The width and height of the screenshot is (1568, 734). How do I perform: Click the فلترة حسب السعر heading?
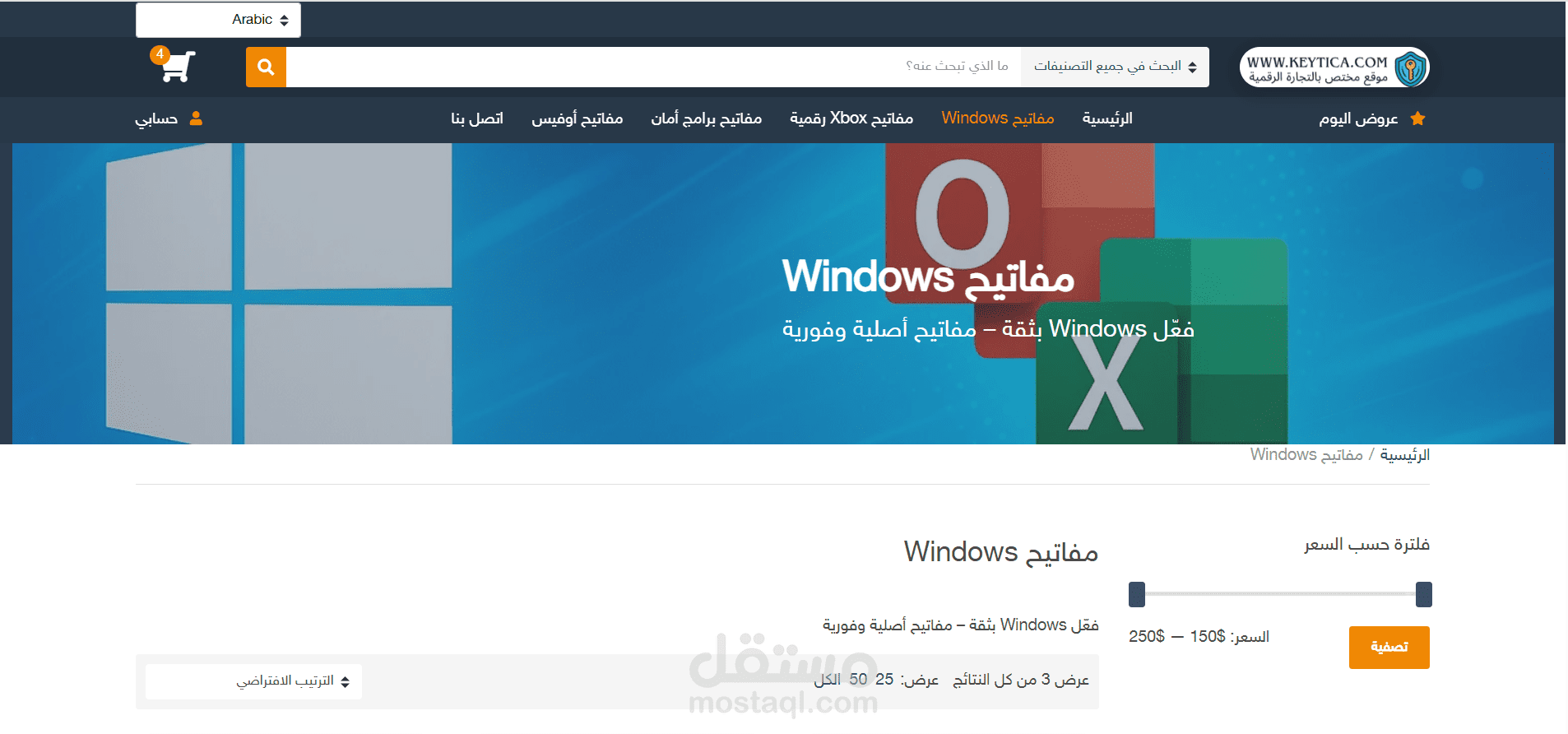[1366, 545]
